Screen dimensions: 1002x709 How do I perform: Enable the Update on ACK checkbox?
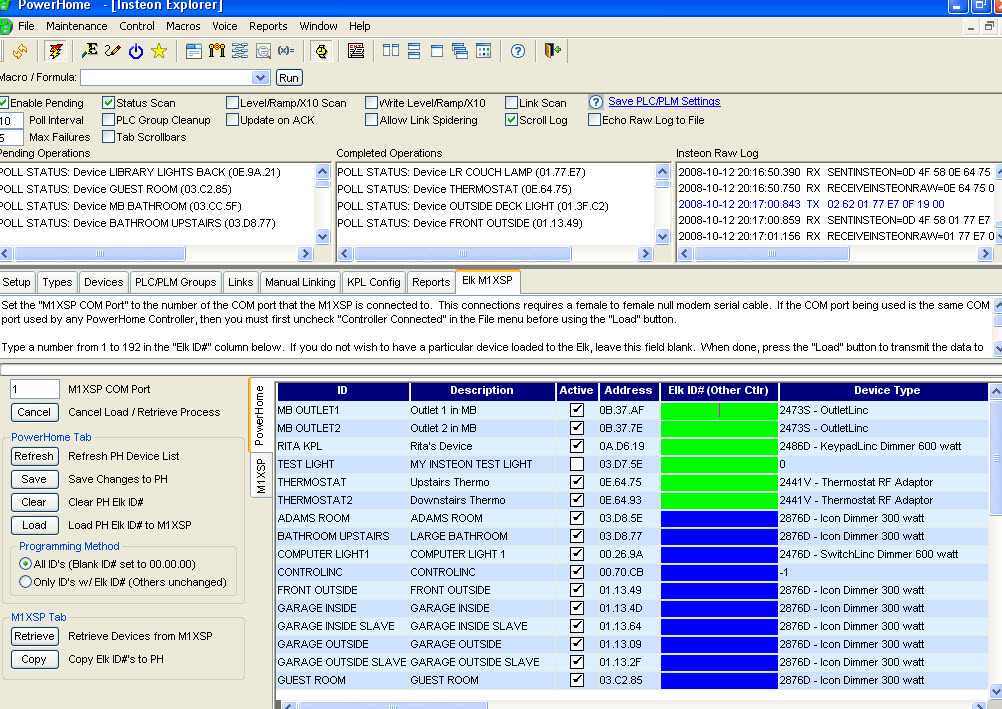pyautogui.click(x=233, y=120)
